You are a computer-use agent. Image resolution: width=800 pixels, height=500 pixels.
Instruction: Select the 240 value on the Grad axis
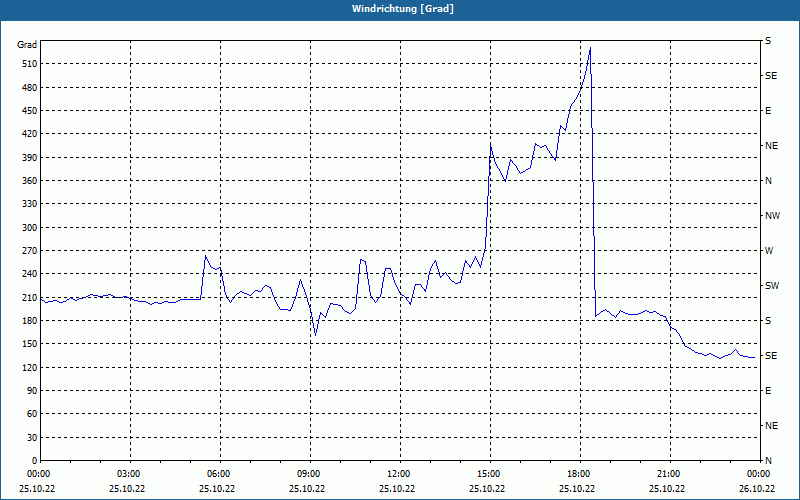point(29,274)
